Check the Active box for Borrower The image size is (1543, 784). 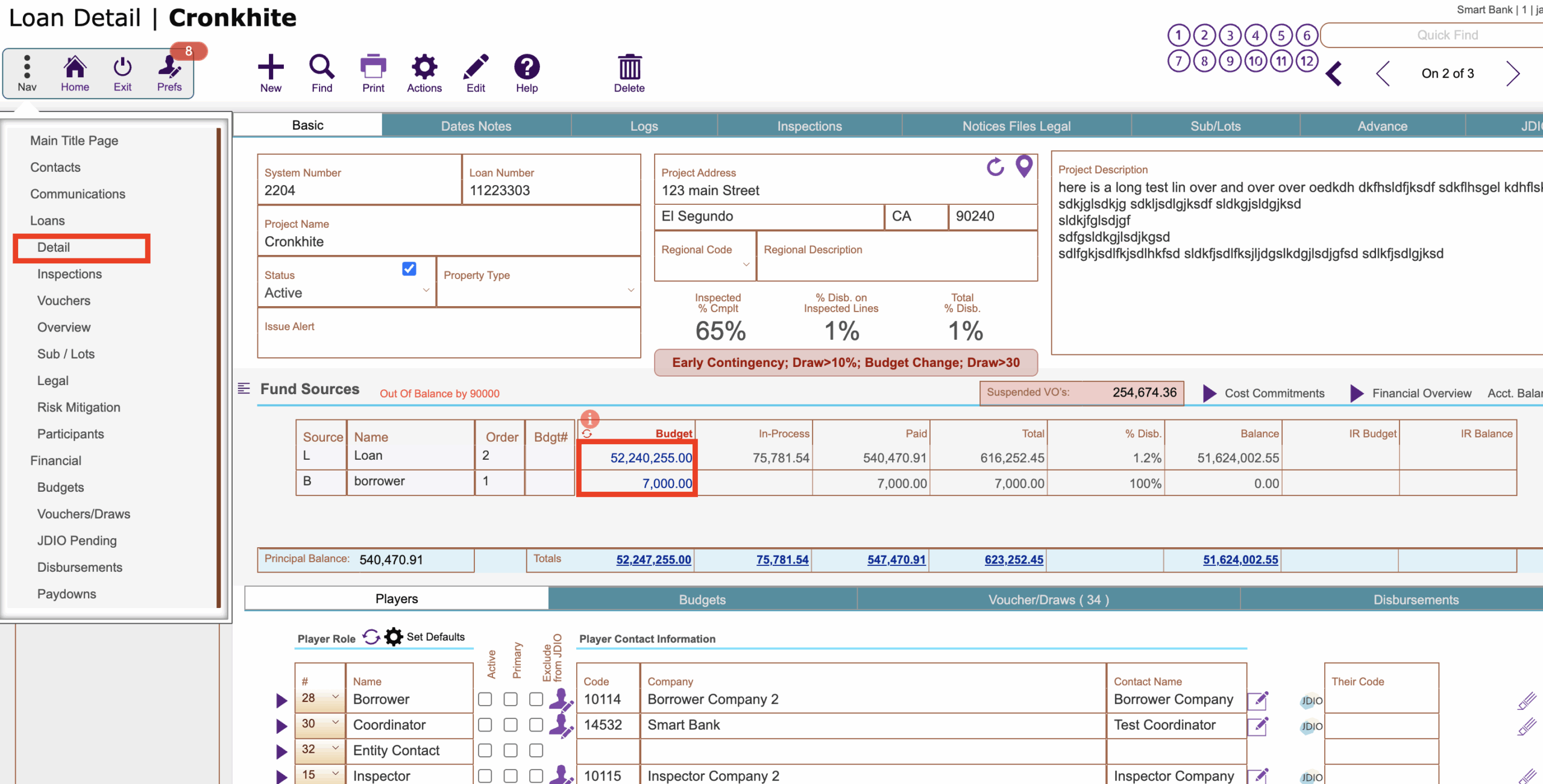[485, 699]
